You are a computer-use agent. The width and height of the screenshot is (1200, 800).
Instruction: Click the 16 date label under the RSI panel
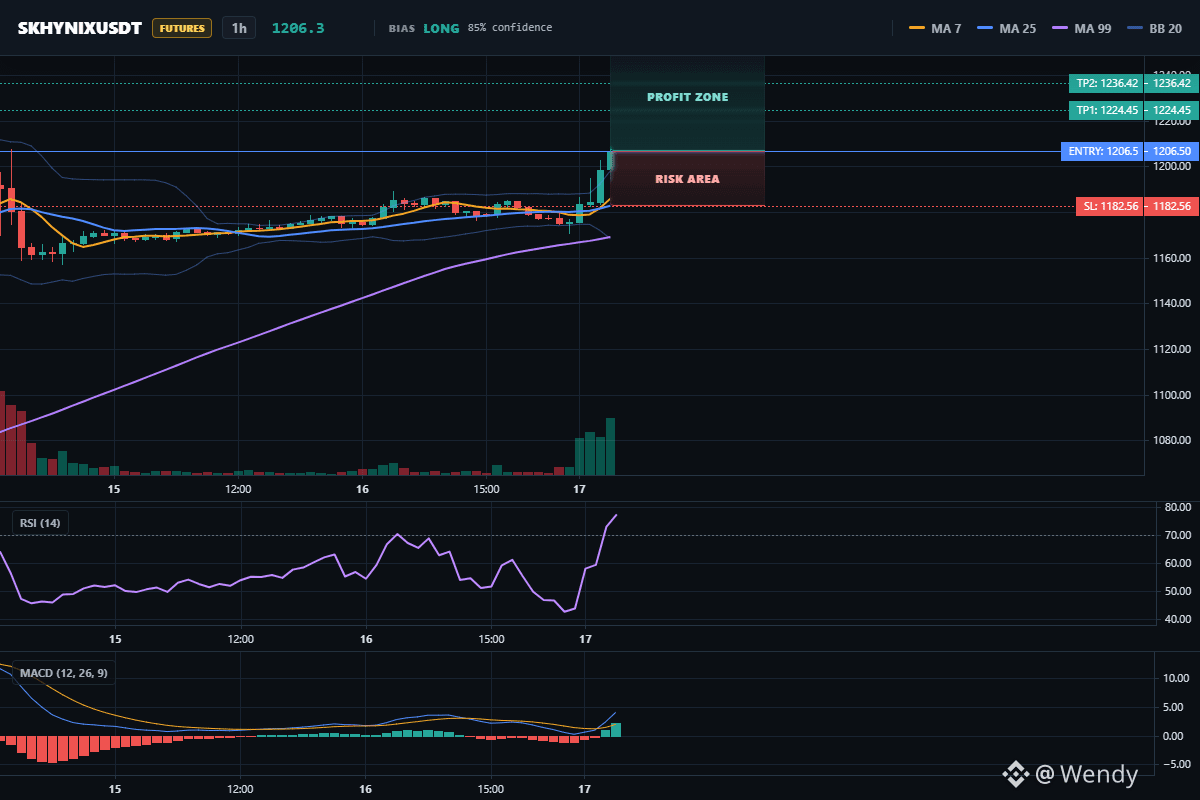point(366,639)
